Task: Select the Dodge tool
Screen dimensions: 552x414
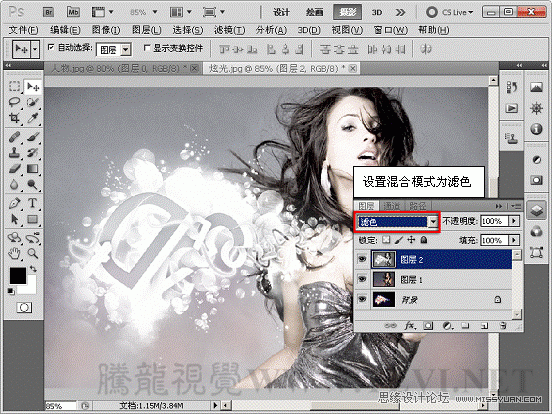Action: point(33,184)
